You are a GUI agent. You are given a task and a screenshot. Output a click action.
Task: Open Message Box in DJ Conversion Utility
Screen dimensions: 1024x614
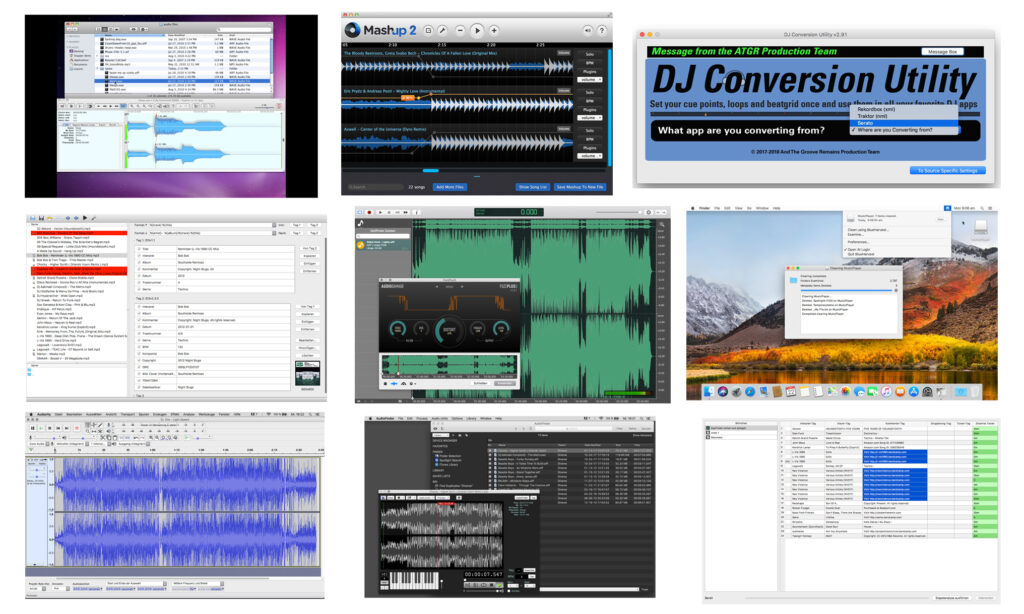click(942, 52)
